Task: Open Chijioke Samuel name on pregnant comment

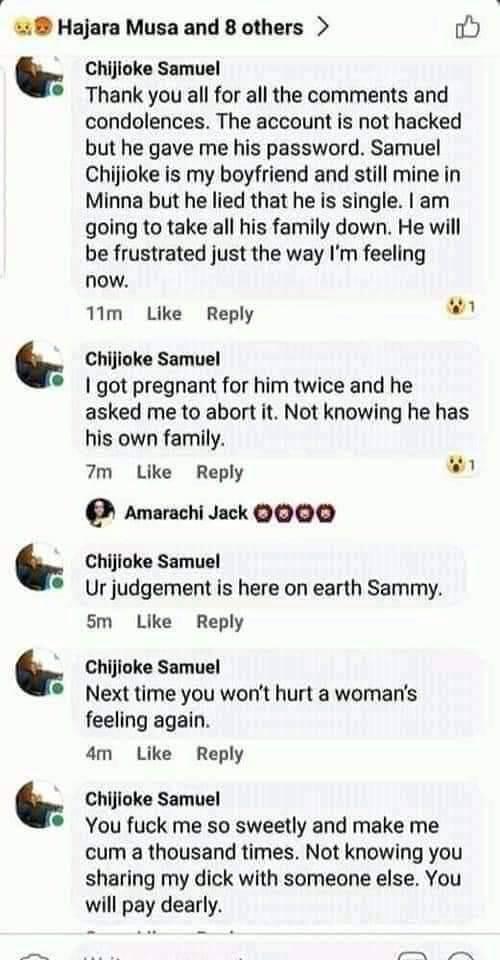Action: coord(152,359)
